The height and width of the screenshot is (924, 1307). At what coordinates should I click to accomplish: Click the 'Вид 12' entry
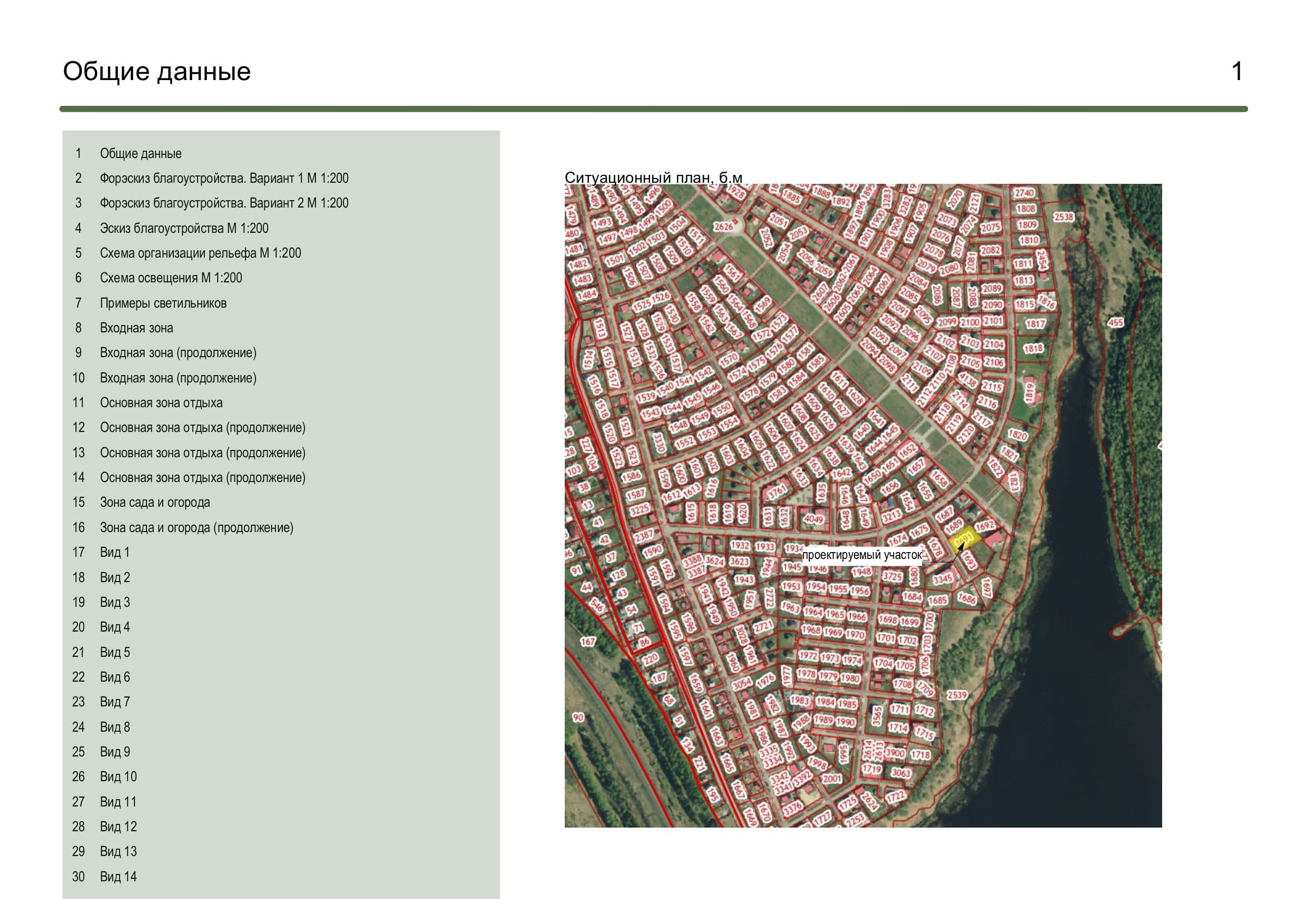point(119,827)
